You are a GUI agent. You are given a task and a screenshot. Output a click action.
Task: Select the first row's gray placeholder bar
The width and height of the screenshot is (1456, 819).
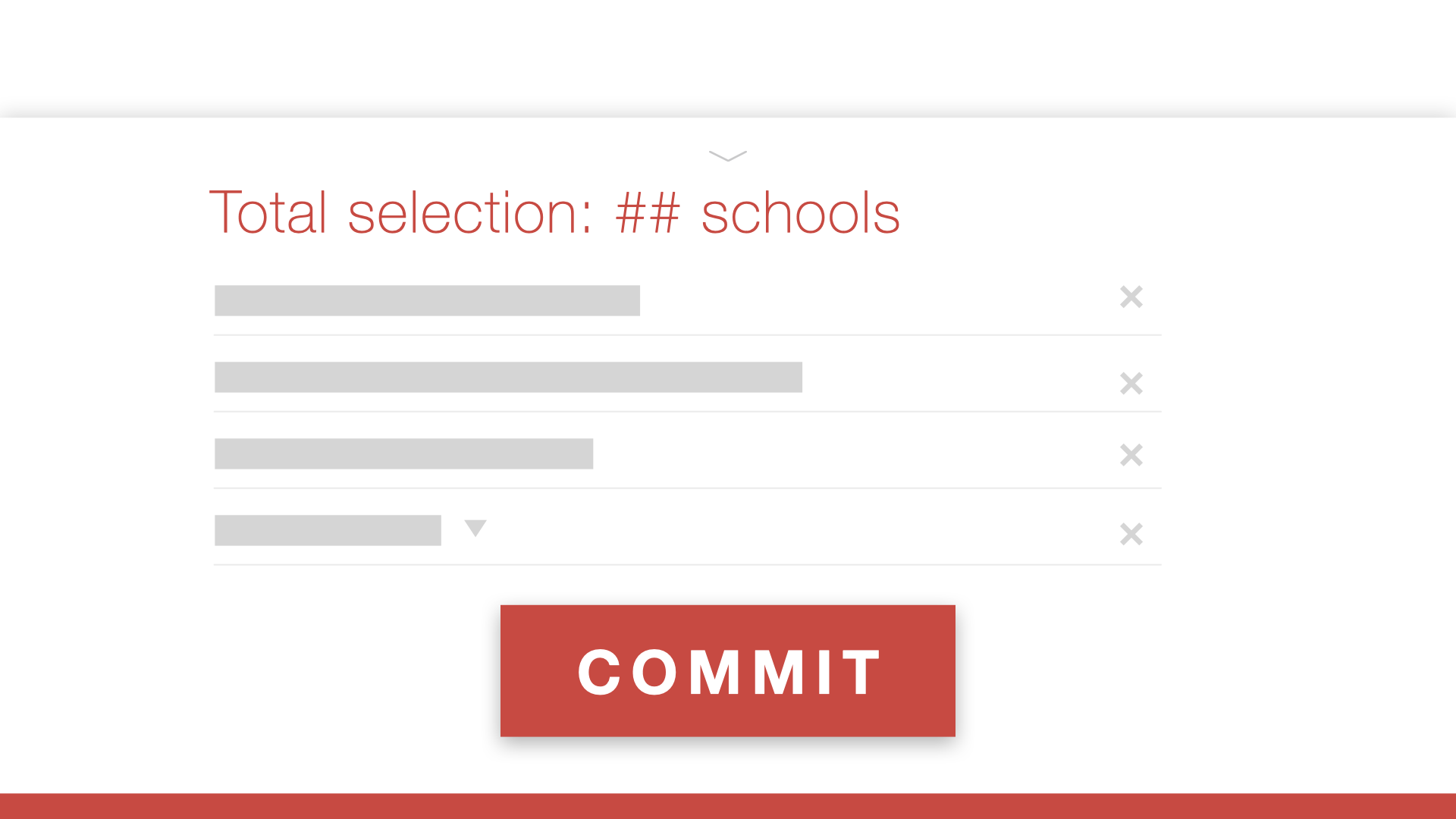click(x=427, y=300)
